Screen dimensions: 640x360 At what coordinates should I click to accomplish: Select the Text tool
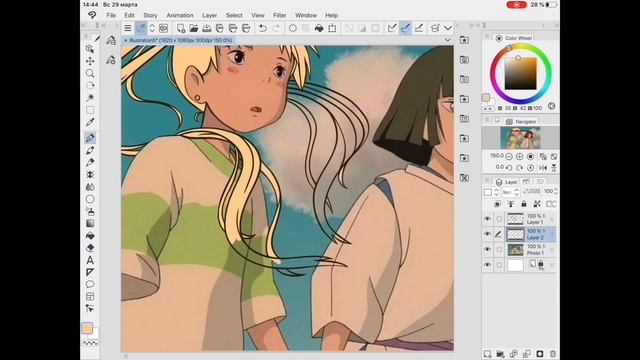pos(90,260)
